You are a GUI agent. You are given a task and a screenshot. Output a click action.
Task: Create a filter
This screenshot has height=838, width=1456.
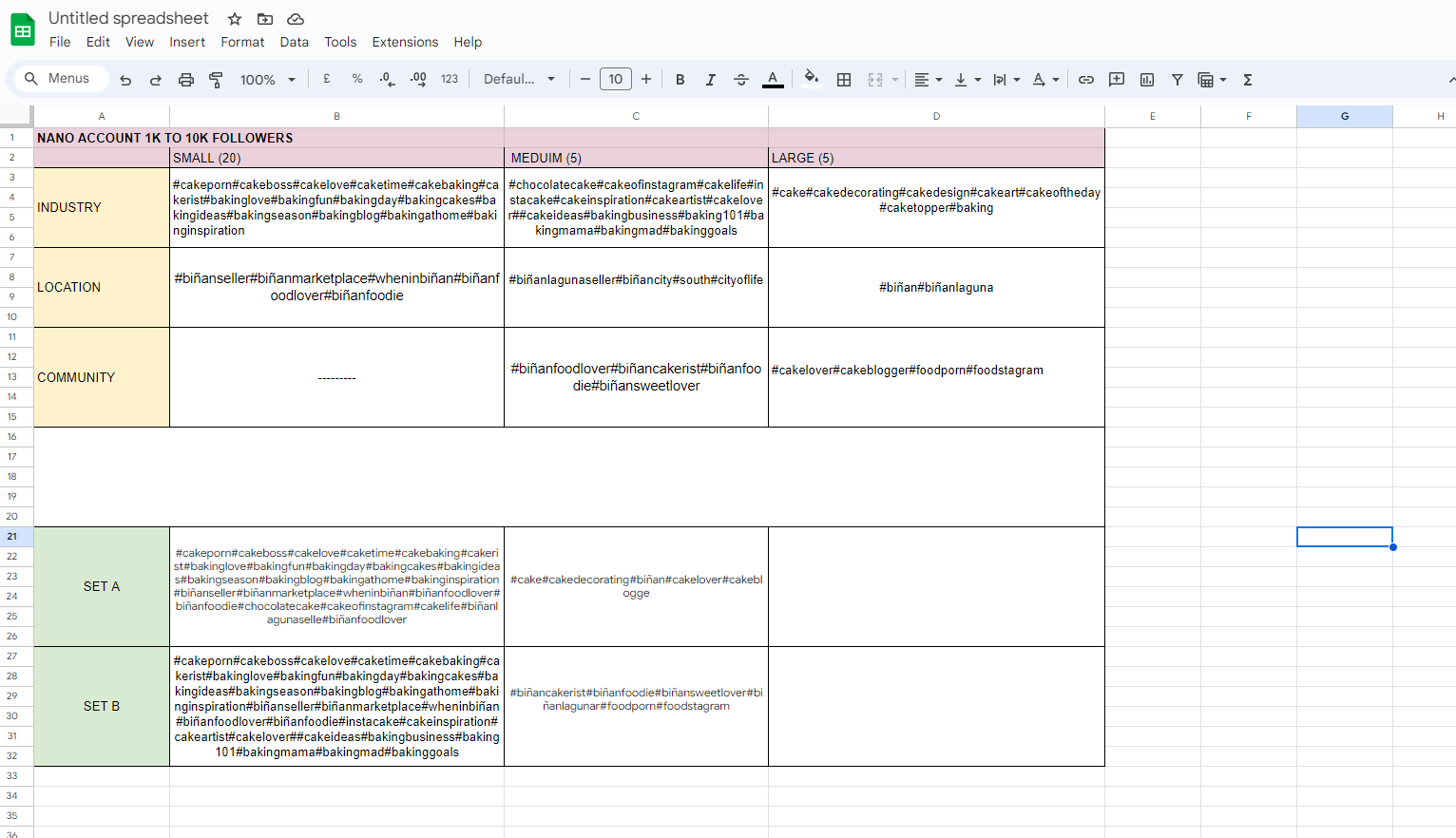pyautogui.click(x=1178, y=80)
